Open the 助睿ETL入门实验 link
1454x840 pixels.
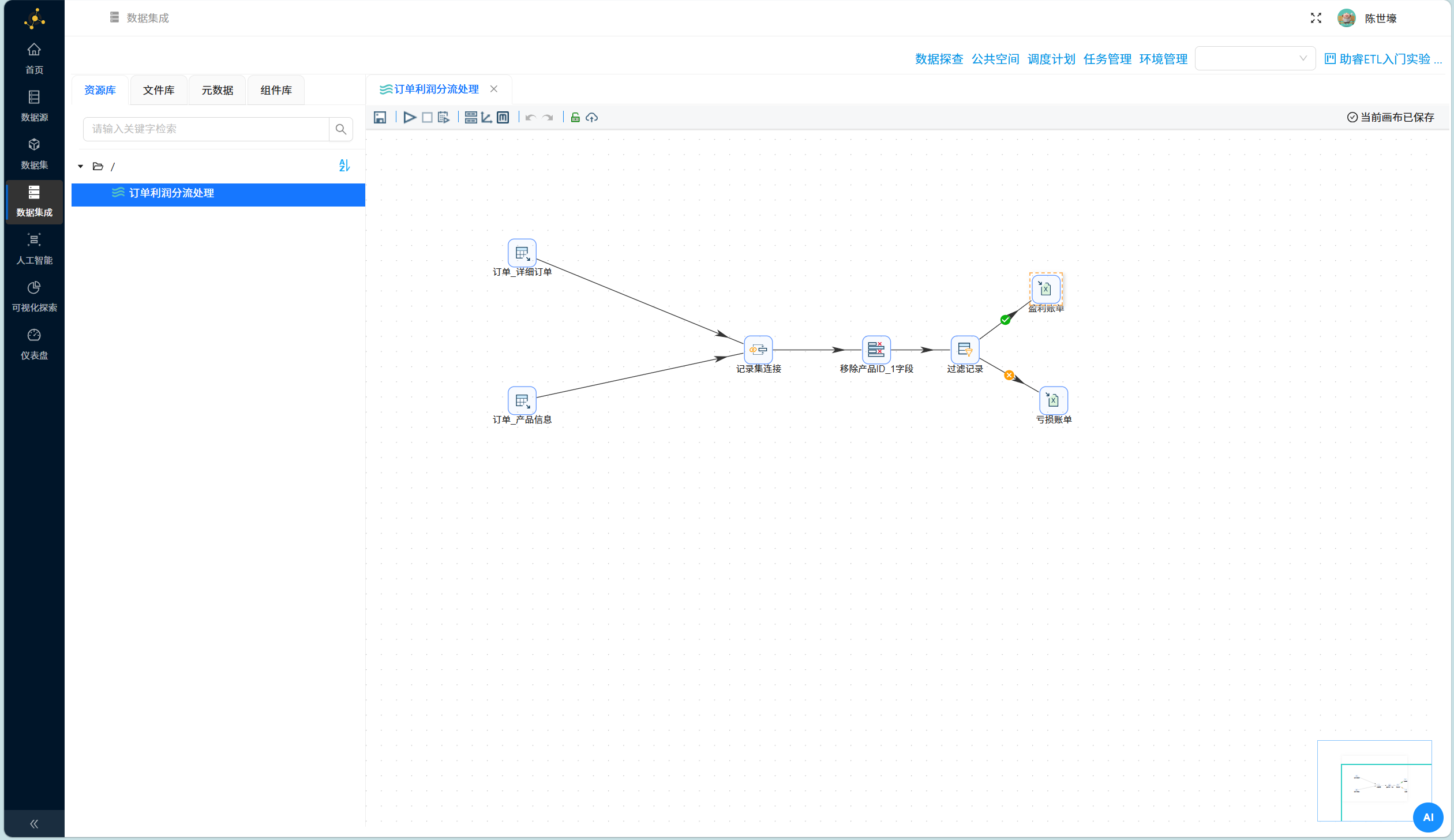1383,59
